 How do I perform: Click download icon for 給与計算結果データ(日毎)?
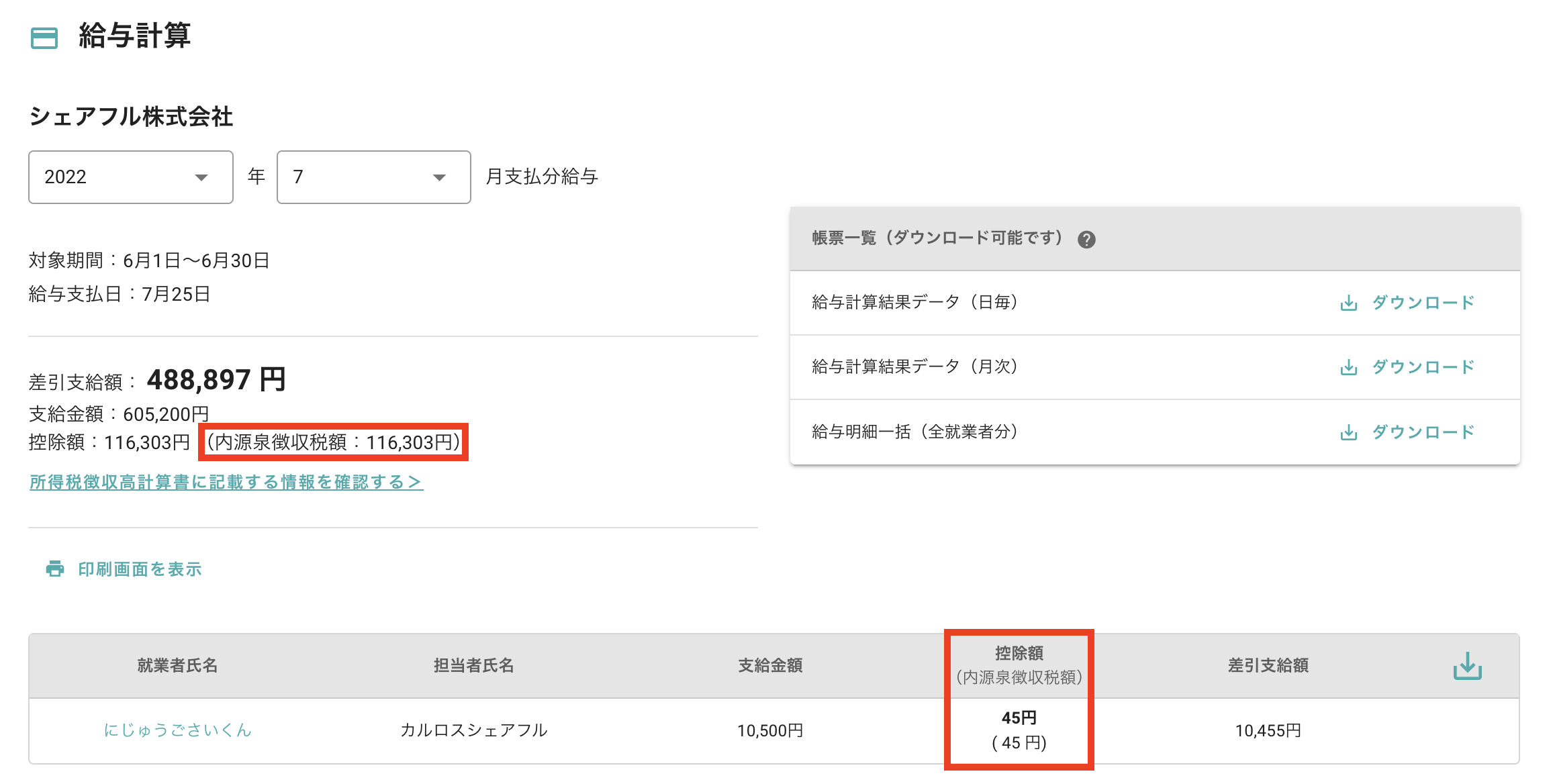(x=1348, y=303)
